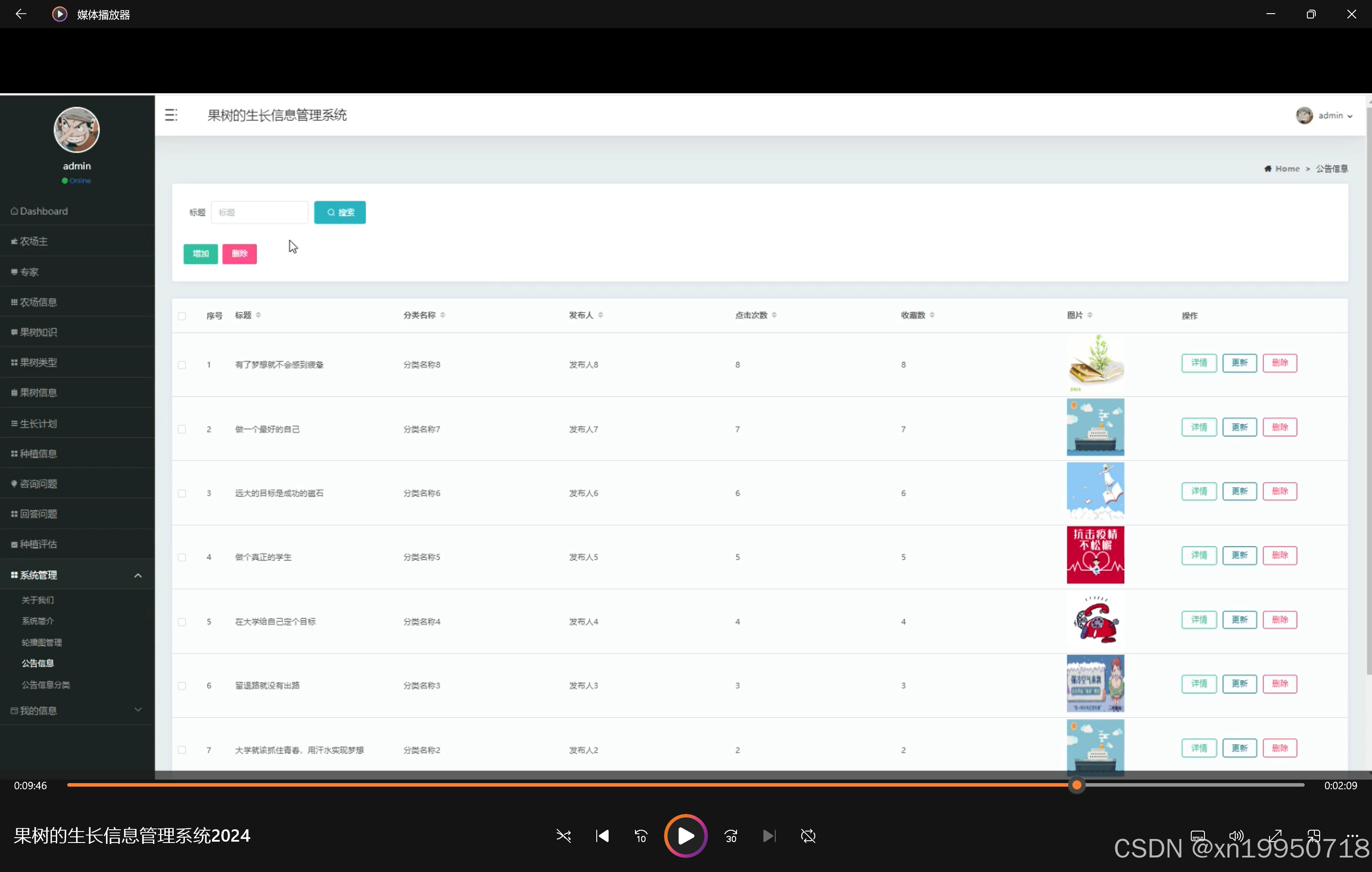The height and width of the screenshot is (872, 1372).
Task: Open 农场信息 menu item
Action: [77, 302]
